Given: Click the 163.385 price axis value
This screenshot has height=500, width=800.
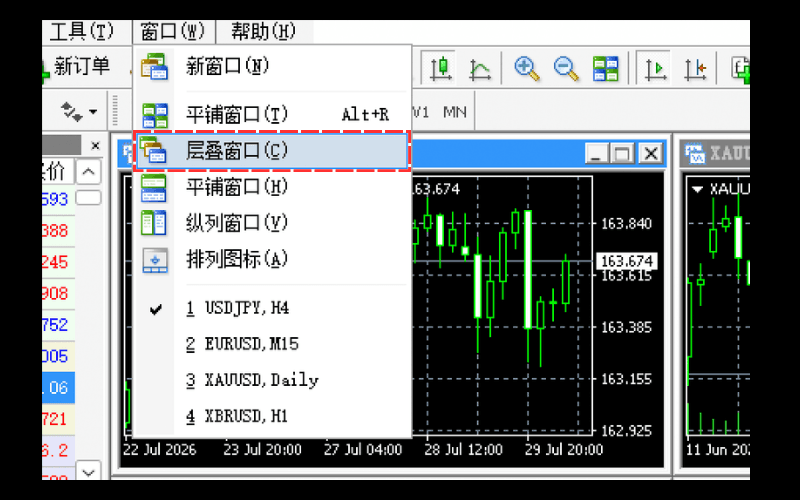Looking at the screenshot, I should click(x=626, y=327).
